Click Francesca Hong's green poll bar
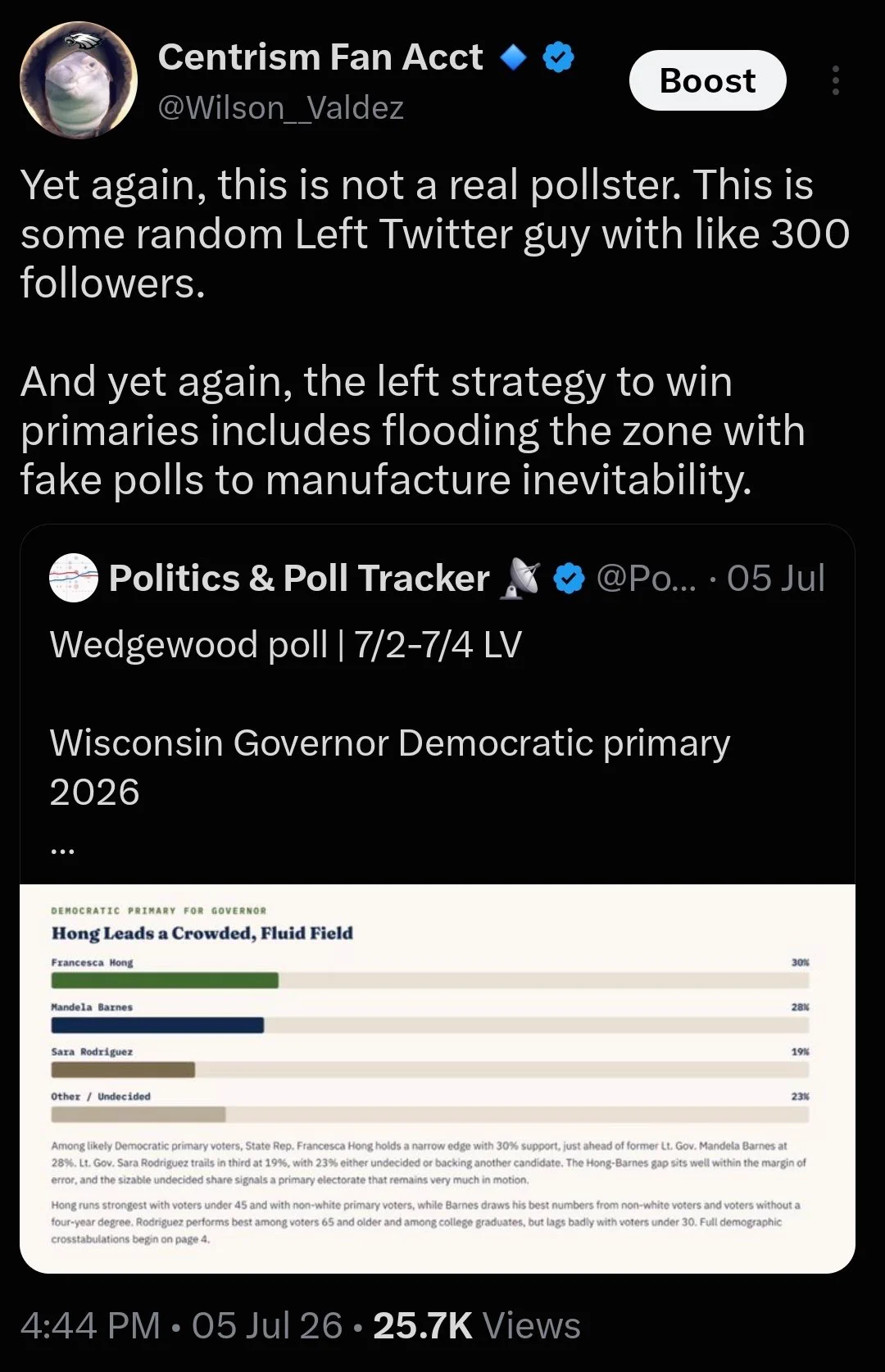The height and width of the screenshot is (1372, 885). tap(165, 980)
